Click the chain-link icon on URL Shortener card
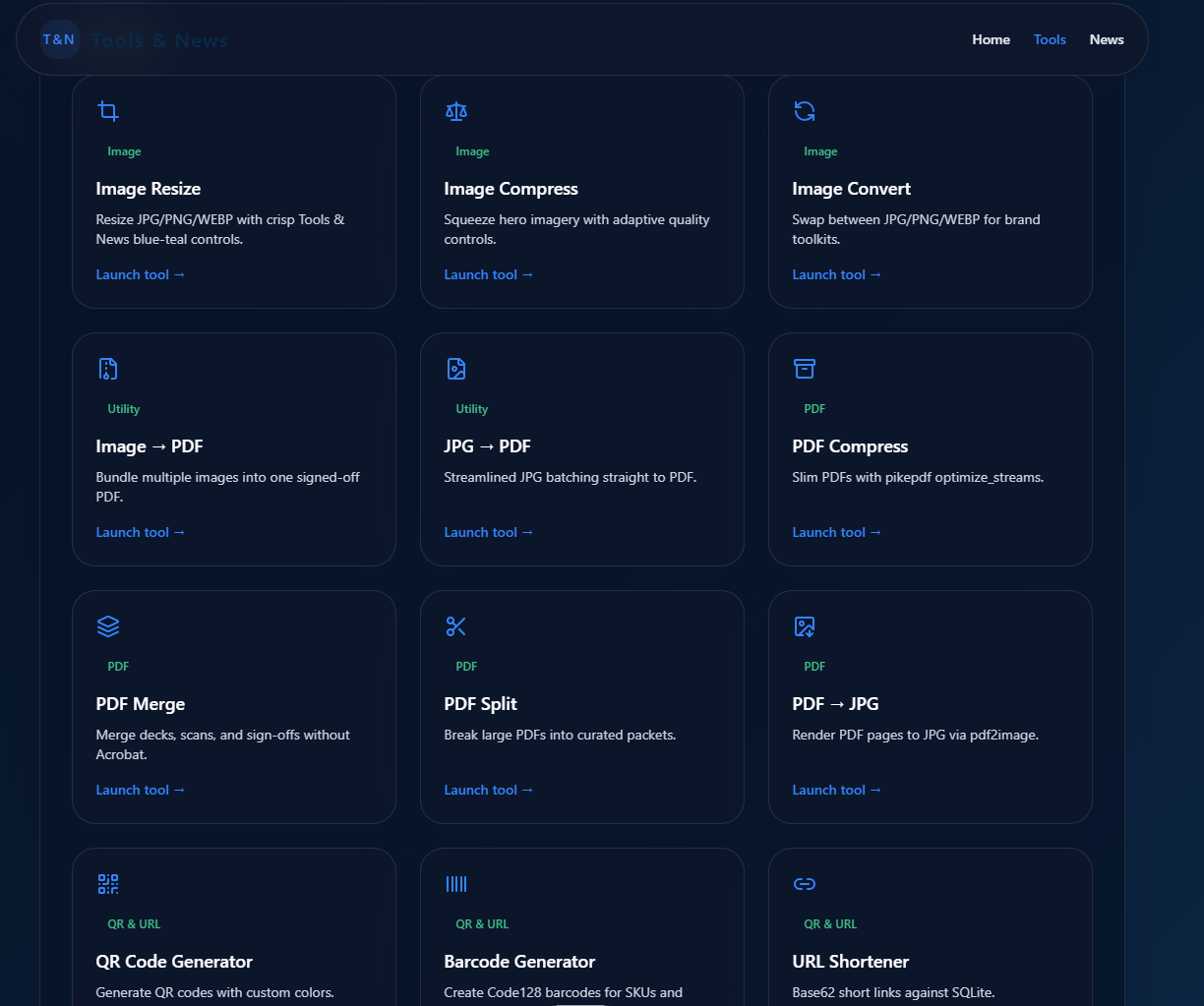The height and width of the screenshot is (1006, 1204). pyautogui.click(x=805, y=884)
